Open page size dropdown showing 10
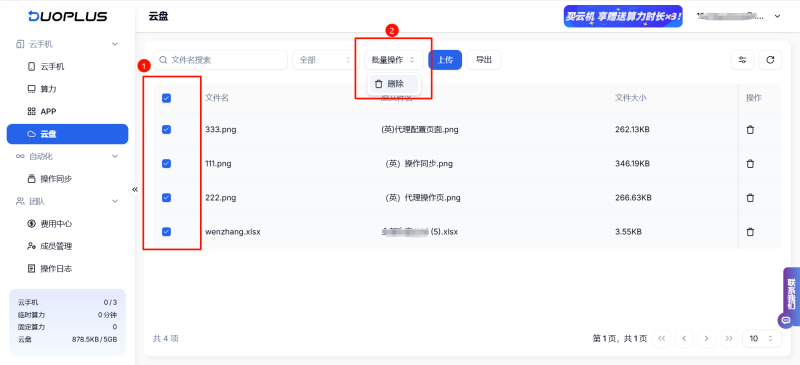800x365 pixels. coord(762,338)
